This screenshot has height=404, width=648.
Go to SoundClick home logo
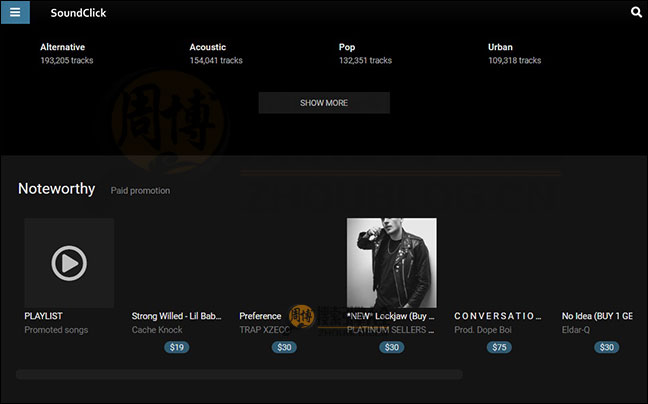click(78, 13)
